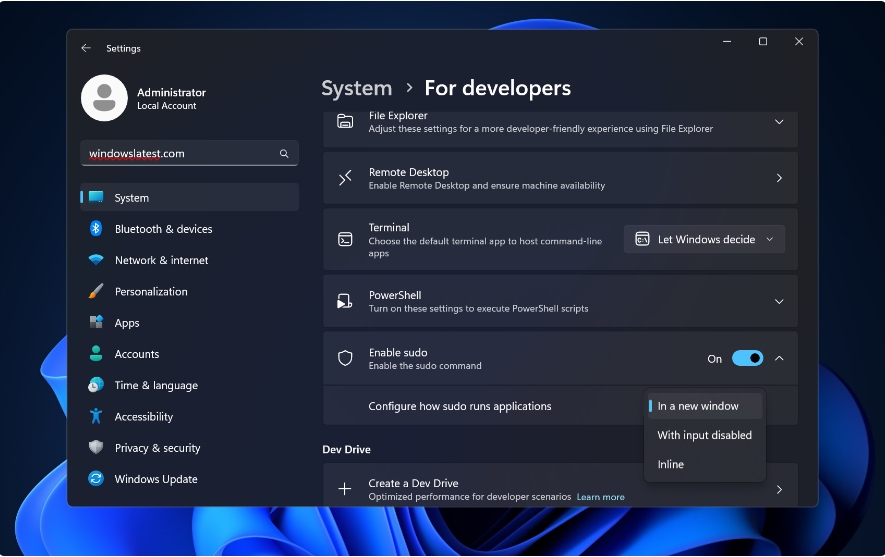885x557 pixels.
Task: Click the Administrator profile avatar
Action: pos(104,98)
